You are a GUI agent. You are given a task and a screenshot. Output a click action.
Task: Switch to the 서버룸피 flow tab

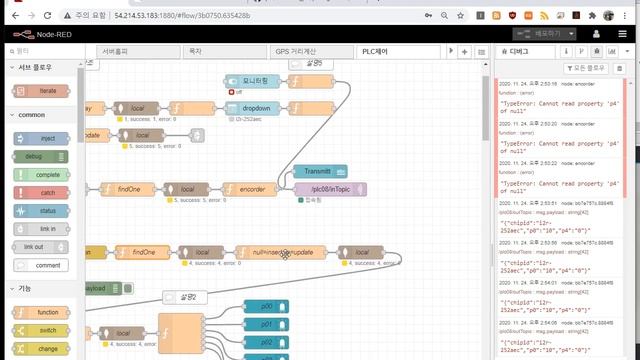[x=138, y=52]
